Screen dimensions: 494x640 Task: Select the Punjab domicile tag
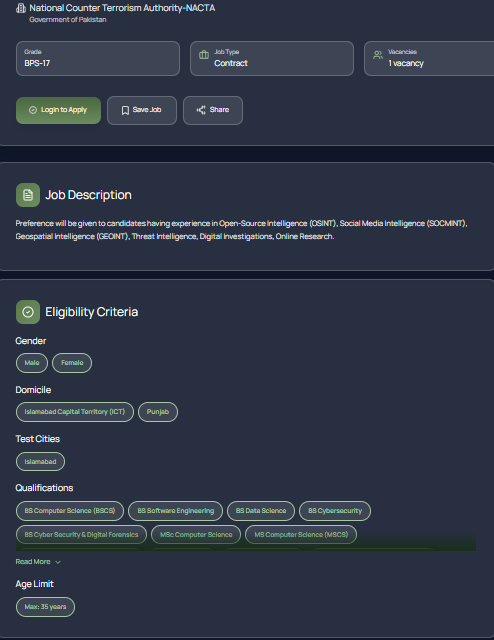pos(158,412)
